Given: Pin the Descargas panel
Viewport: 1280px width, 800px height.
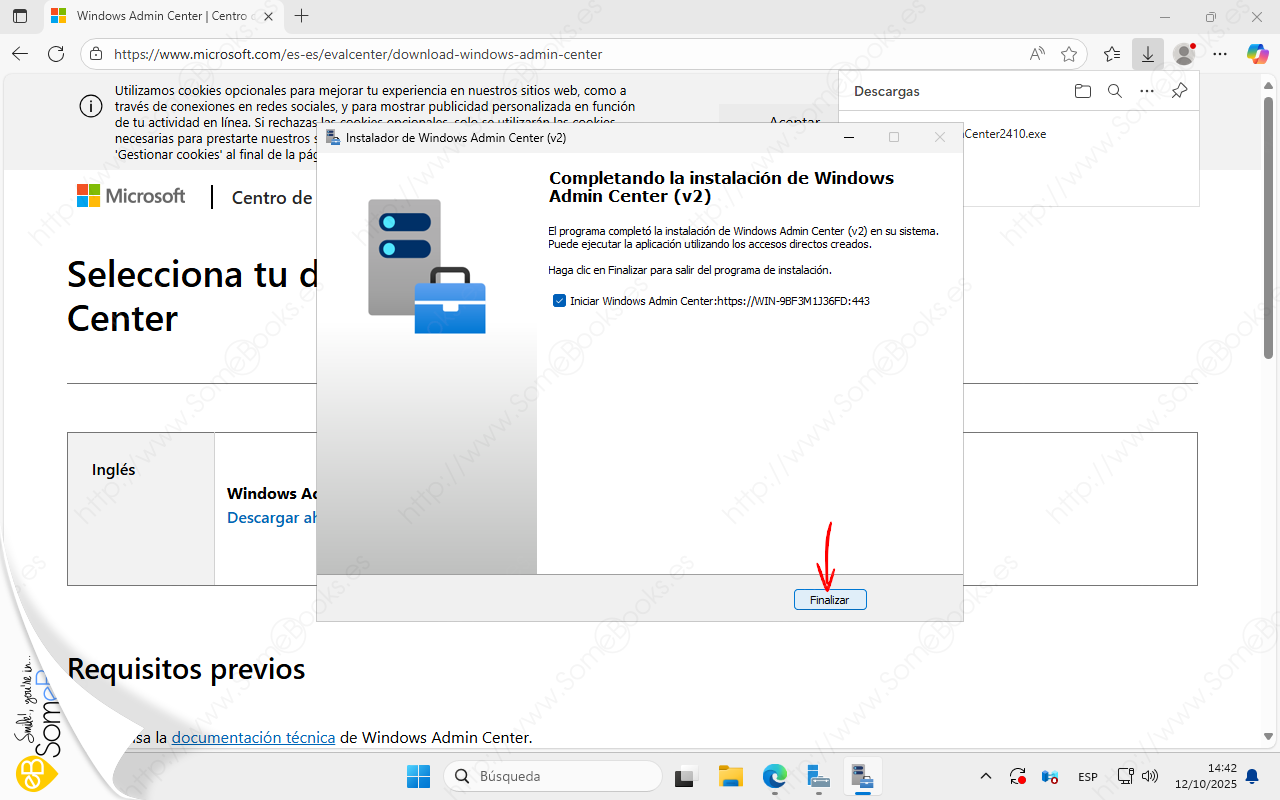Looking at the screenshot, I should point(1179,91).
